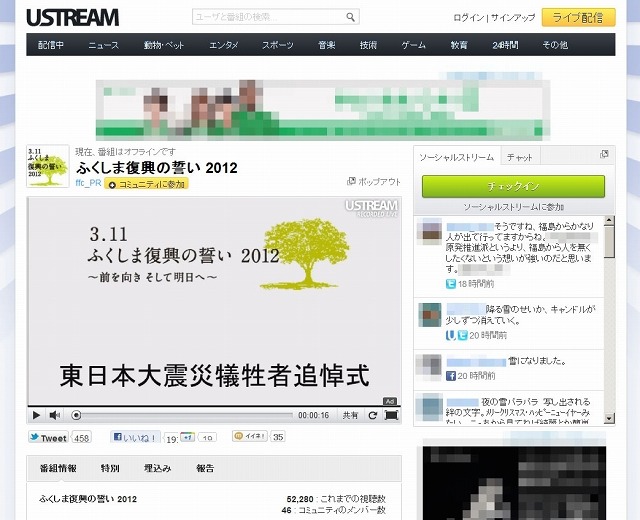
Task: Click the scrollbar down arrow in social stream
Action: [x=609, y=418]
